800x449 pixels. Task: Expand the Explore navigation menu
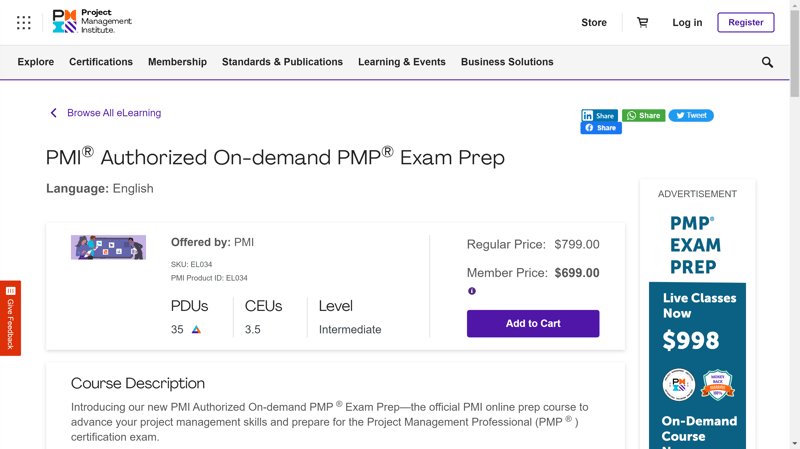(36, 62)
